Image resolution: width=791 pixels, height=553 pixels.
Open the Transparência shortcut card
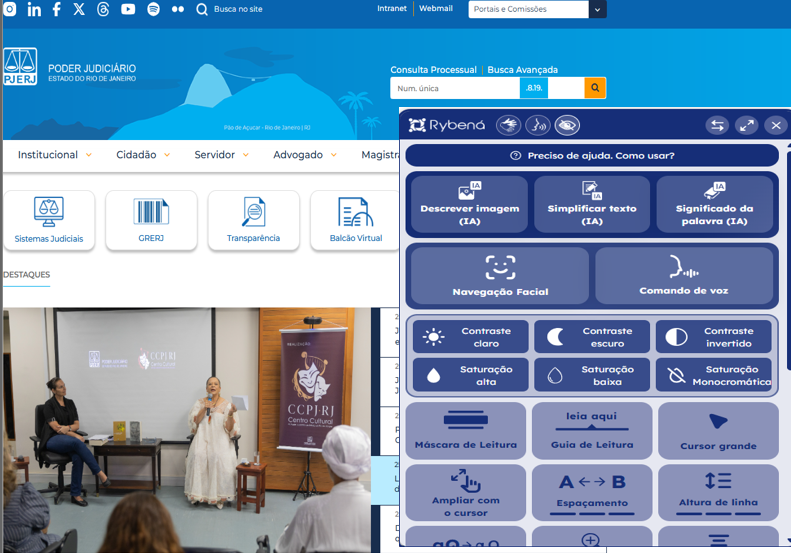(253, 220)
